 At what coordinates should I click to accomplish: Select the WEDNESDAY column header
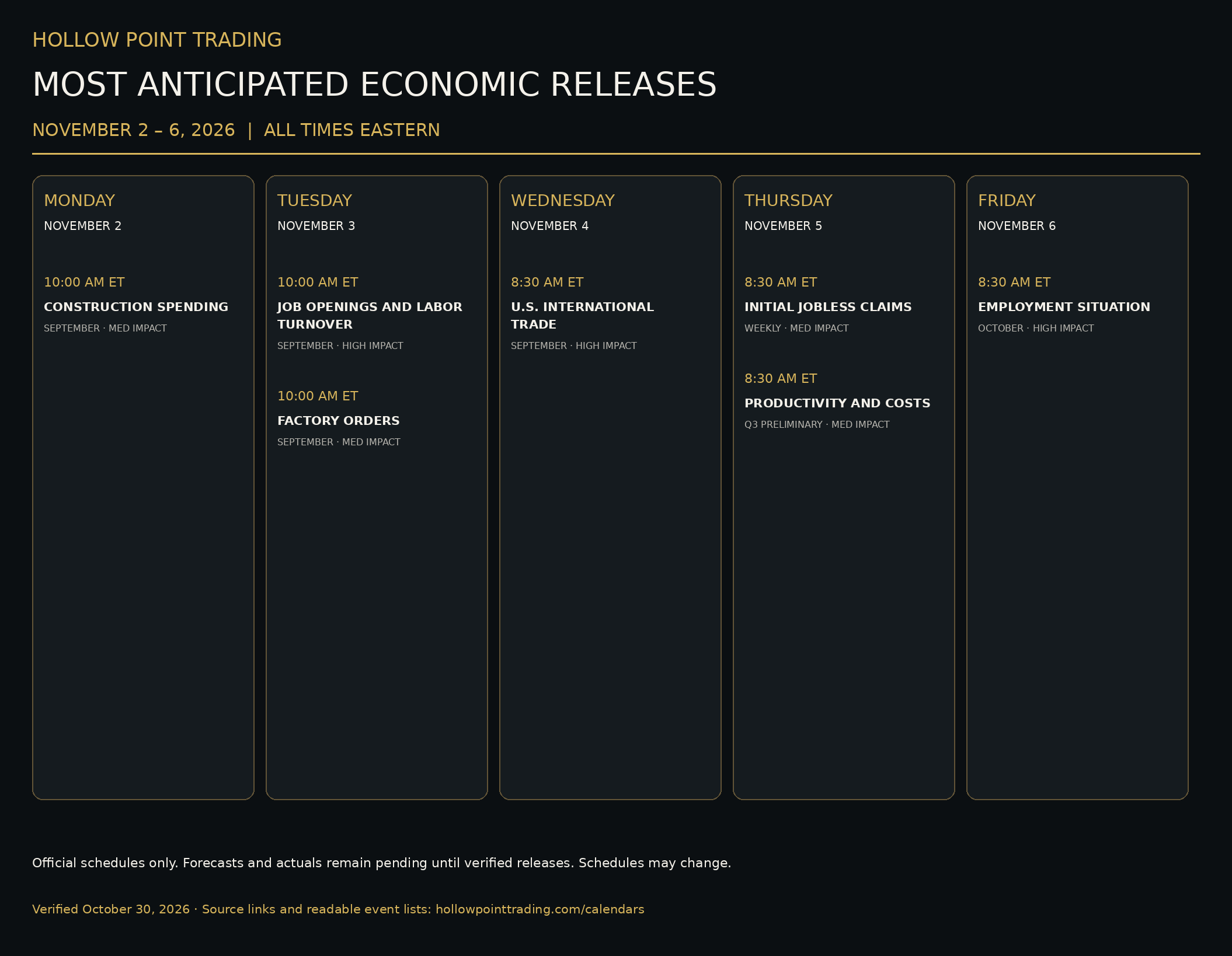coord(563,200)
